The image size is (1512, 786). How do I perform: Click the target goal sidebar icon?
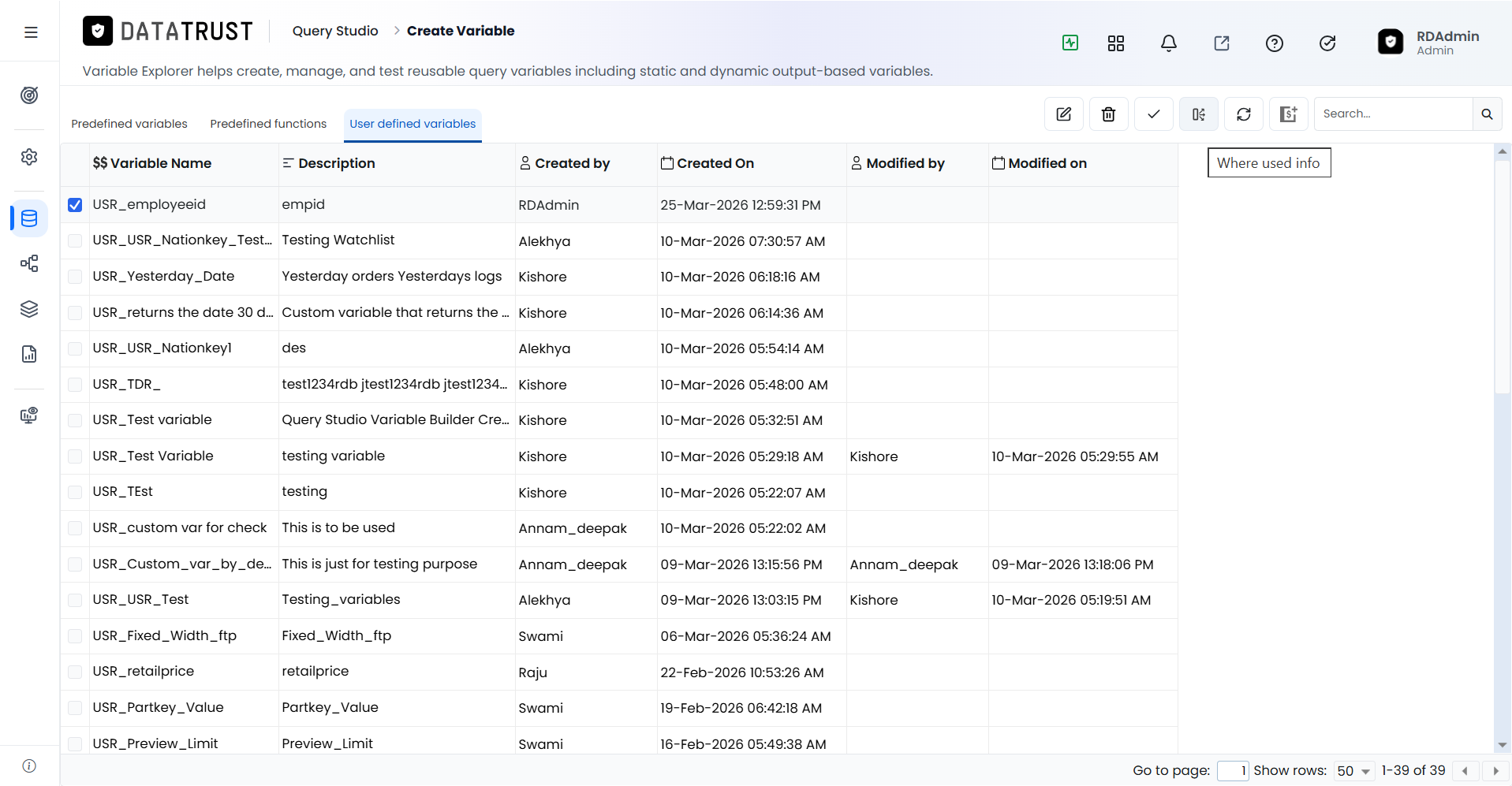[x=29, y=95]
